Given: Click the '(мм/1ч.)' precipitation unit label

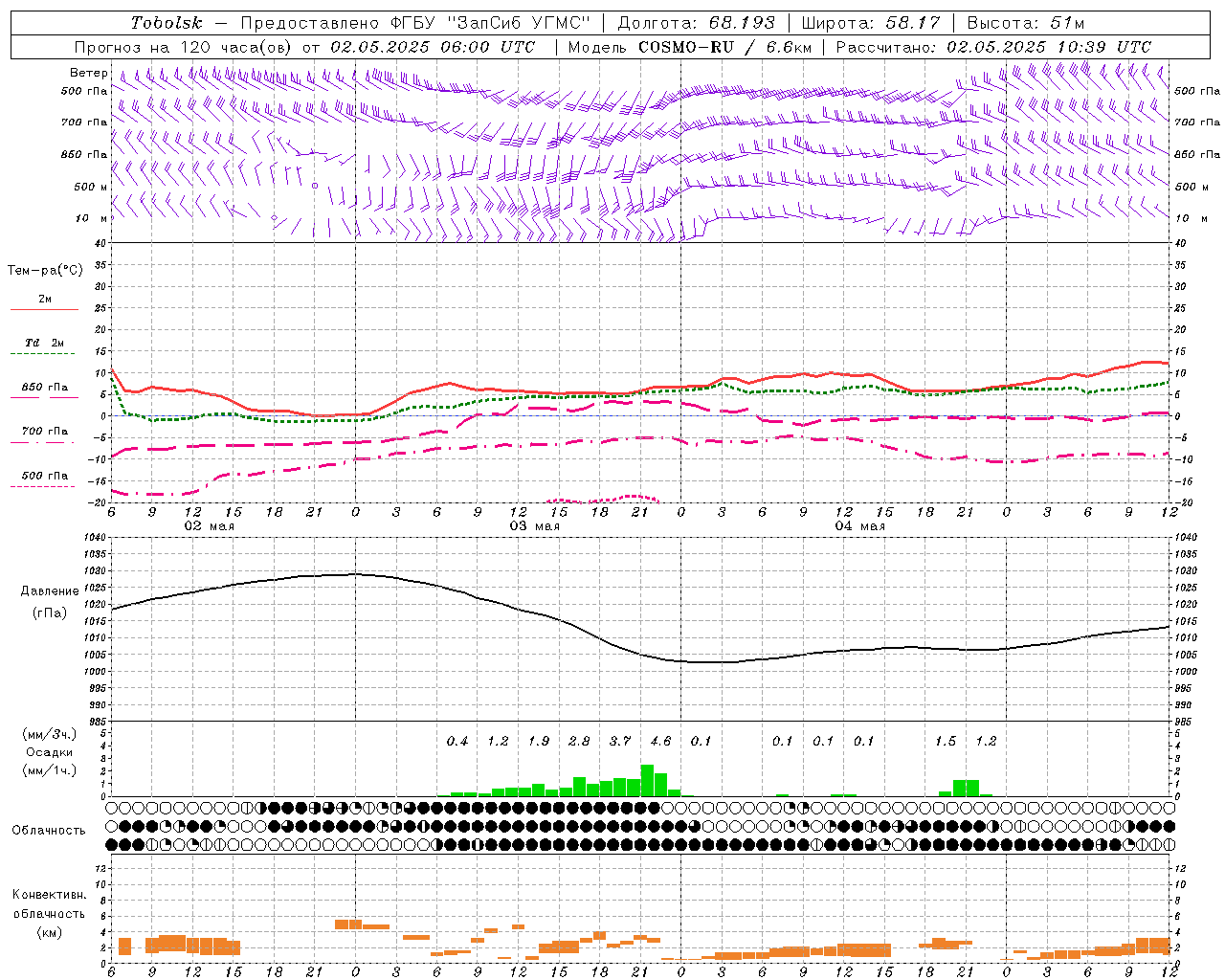Looking at the screenshot, I should (x=50, y=770).
